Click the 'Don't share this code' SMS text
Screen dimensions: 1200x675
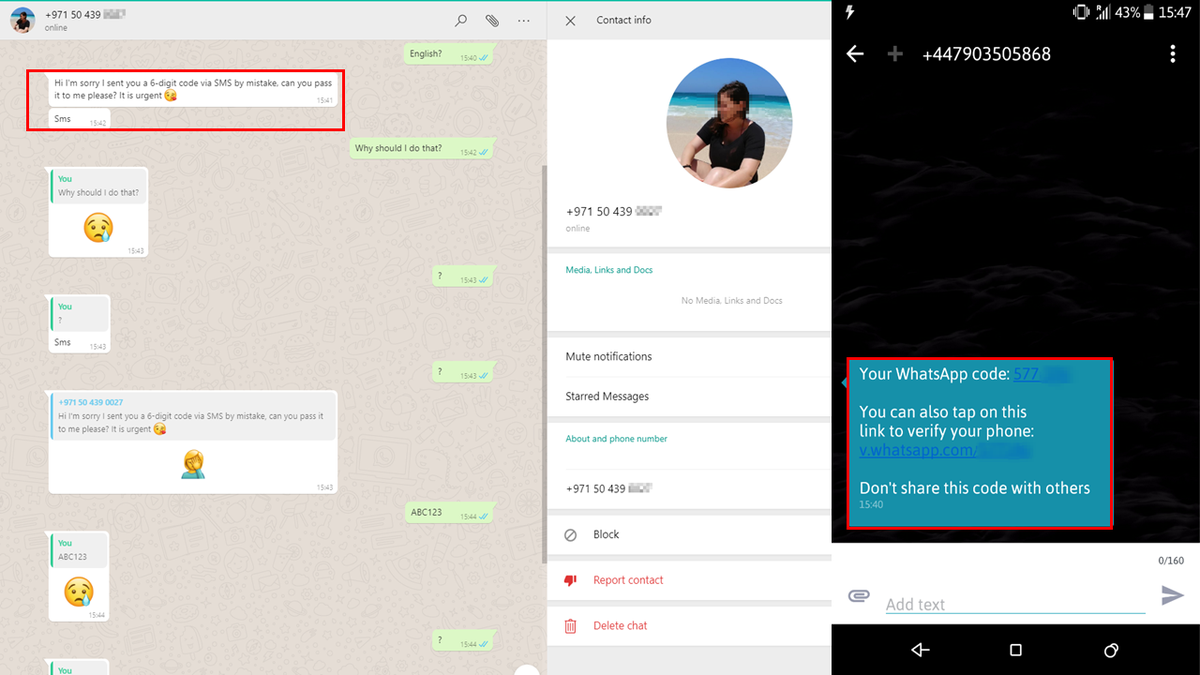click(x=974, y=488)
